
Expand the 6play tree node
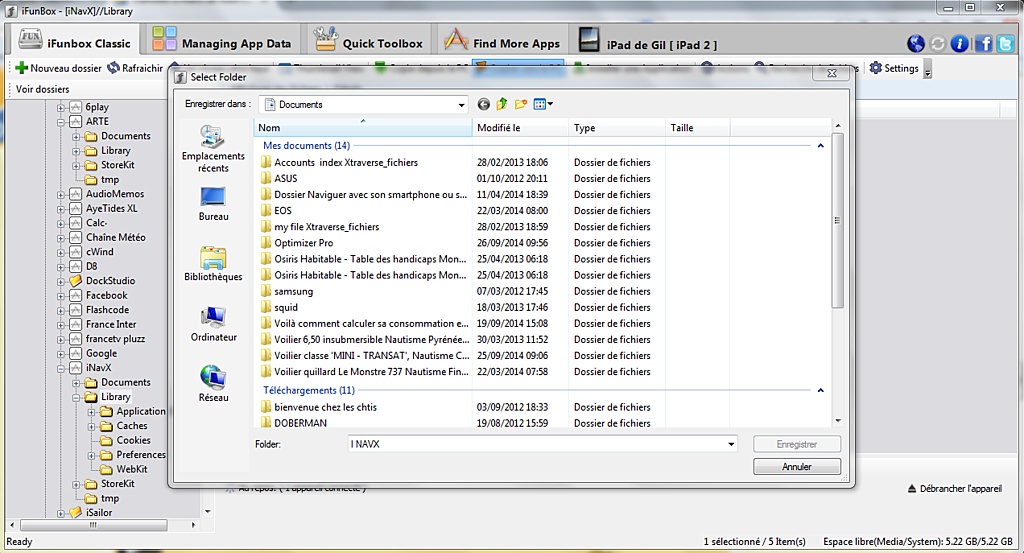tap(61, 108)
